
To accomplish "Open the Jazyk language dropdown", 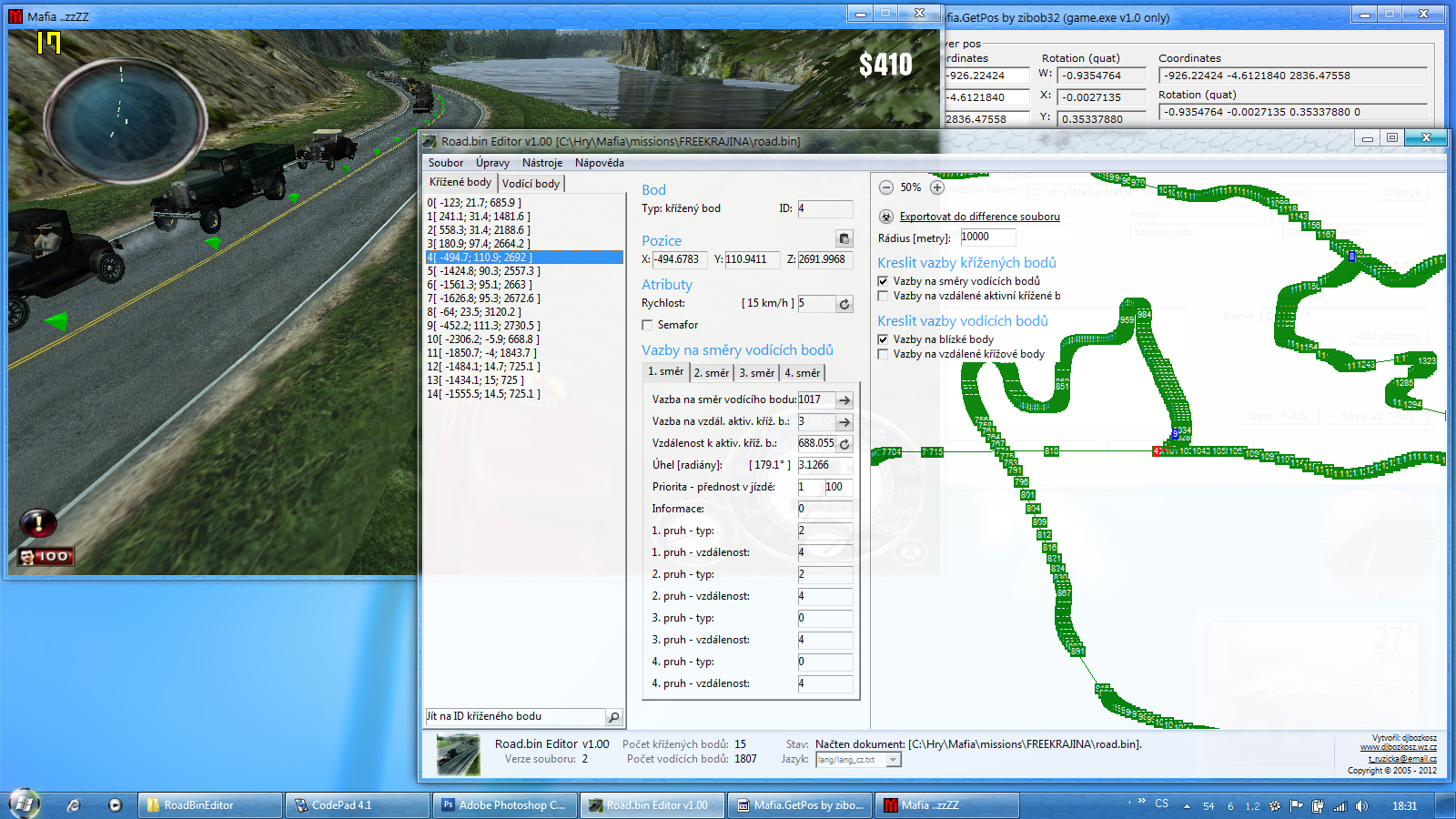I will pos(894,760).
